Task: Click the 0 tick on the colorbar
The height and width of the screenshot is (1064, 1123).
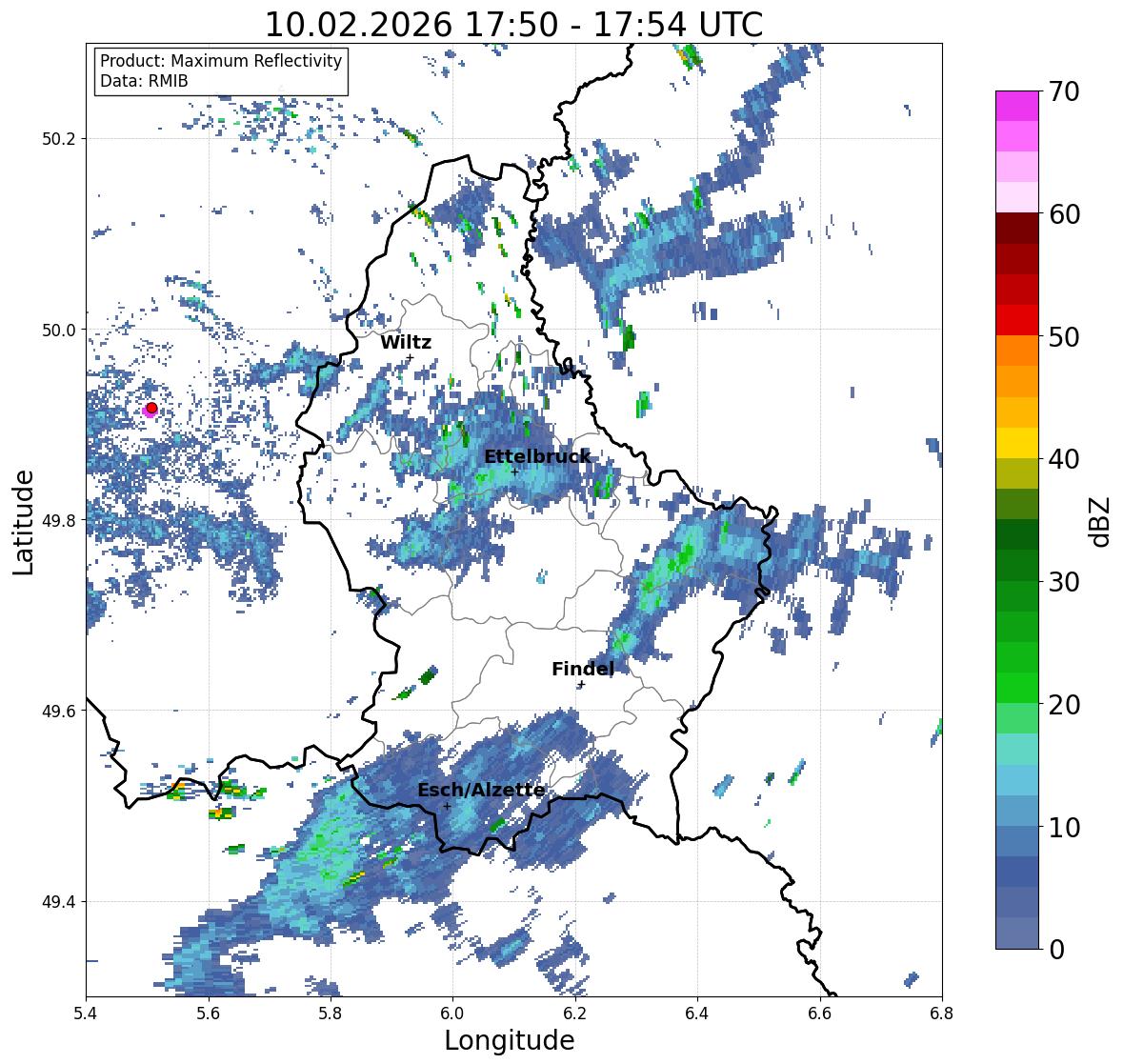Action: [1056, 950]
